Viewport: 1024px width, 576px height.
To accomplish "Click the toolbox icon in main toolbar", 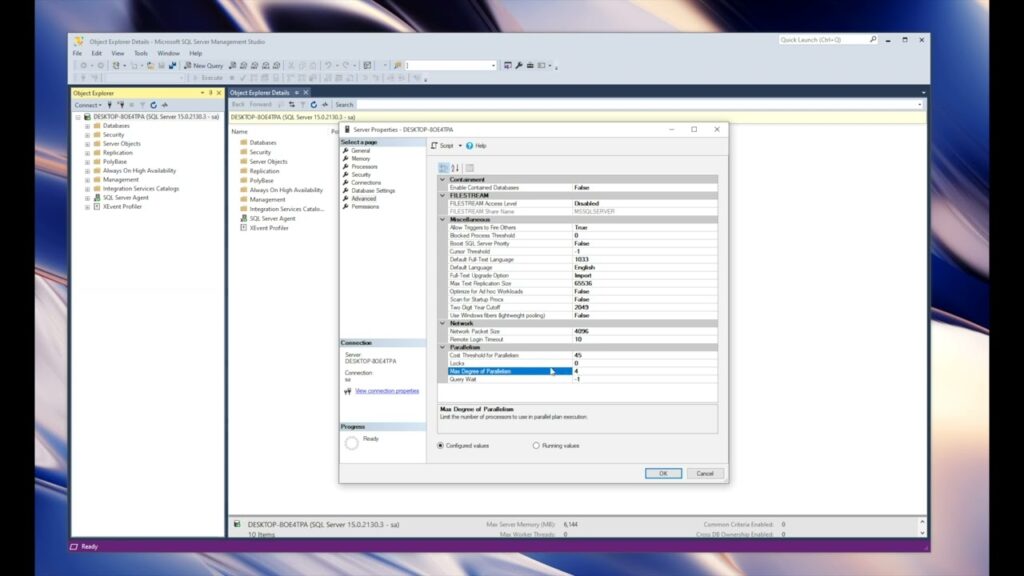I will point(530,65).
